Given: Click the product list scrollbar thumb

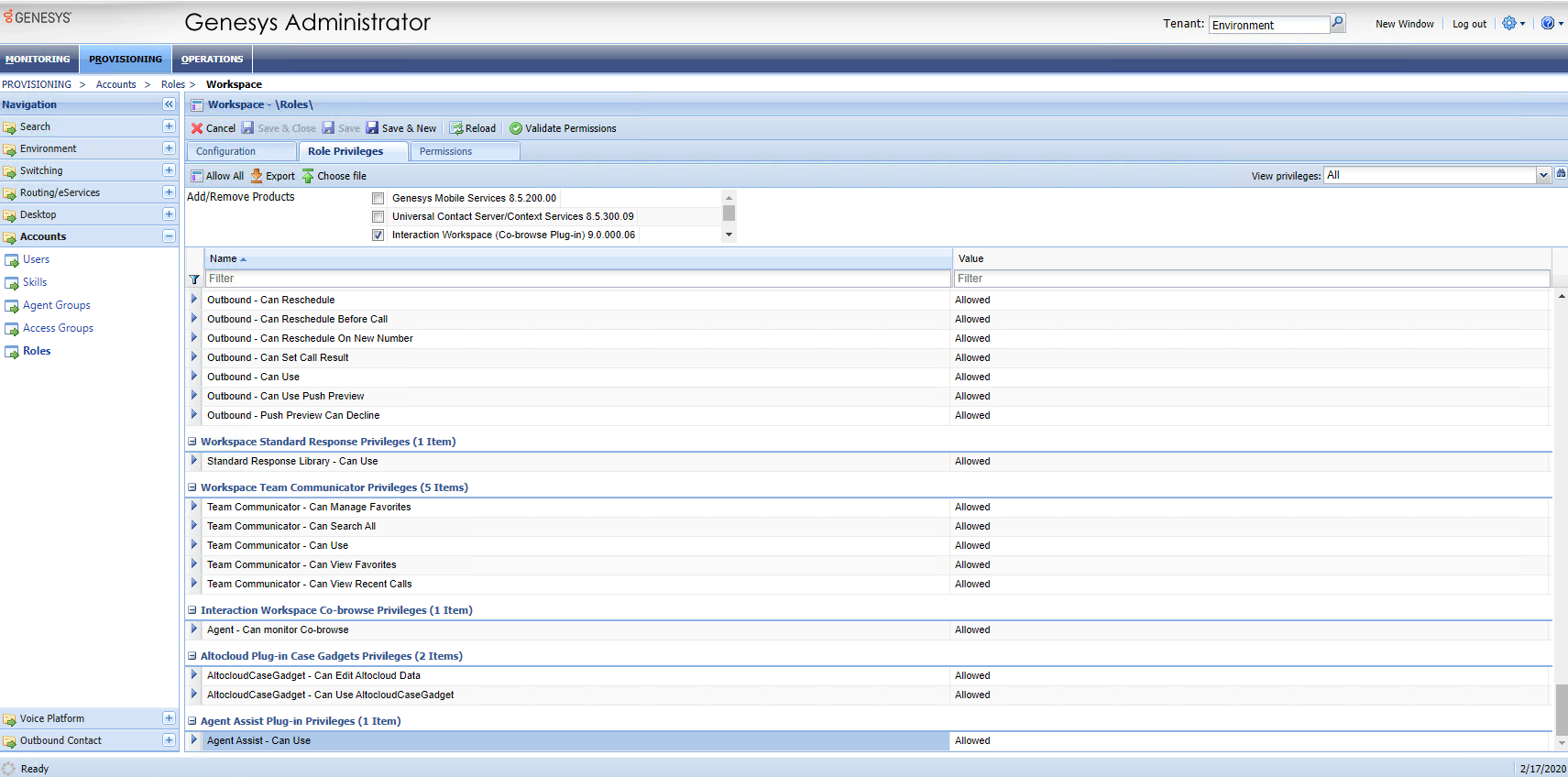Looking at the screenshot, I should tap(729, 213).
